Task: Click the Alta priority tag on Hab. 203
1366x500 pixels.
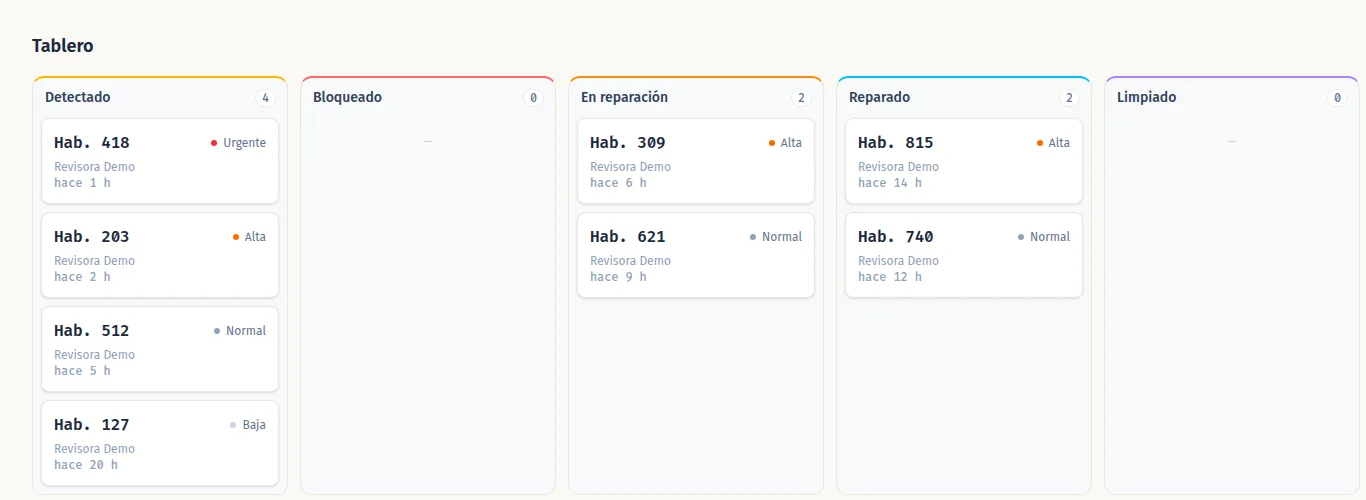Action: pyautogui.click(x=249, y=237)
